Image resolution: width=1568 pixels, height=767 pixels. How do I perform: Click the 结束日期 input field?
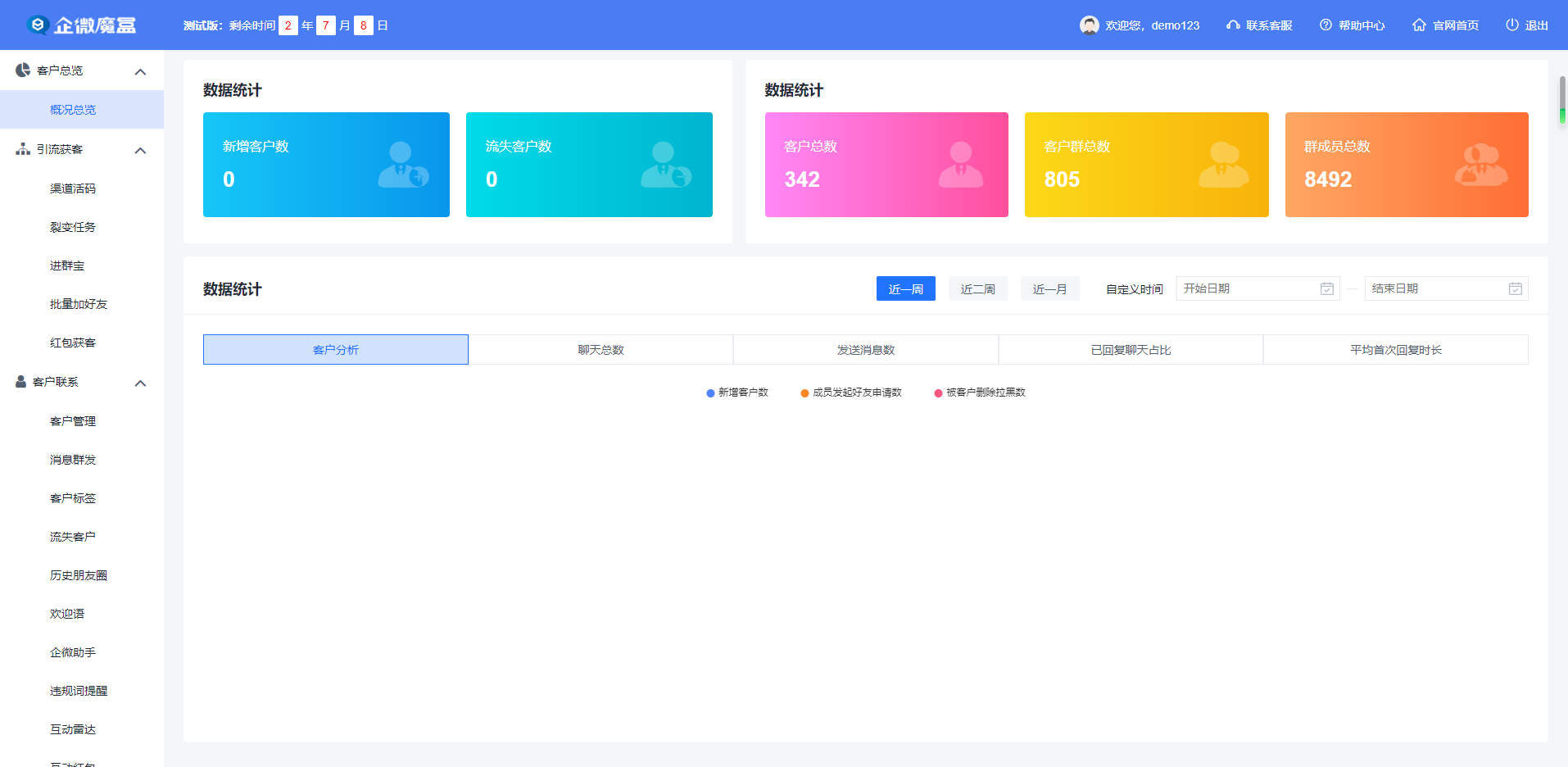point(1447,288)
